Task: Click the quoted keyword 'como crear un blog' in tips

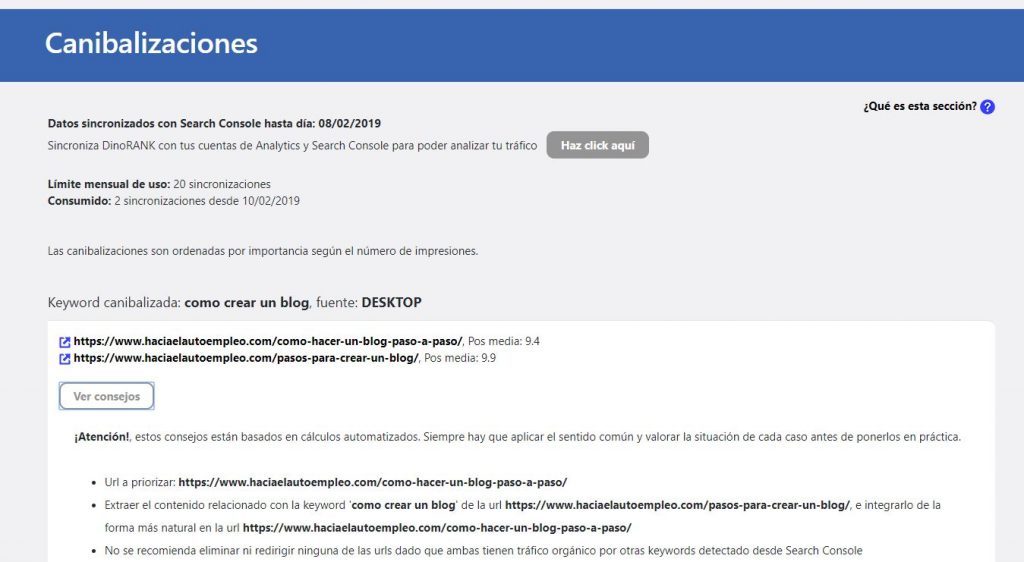Action: pyautogui.click(x=401, y=505)
